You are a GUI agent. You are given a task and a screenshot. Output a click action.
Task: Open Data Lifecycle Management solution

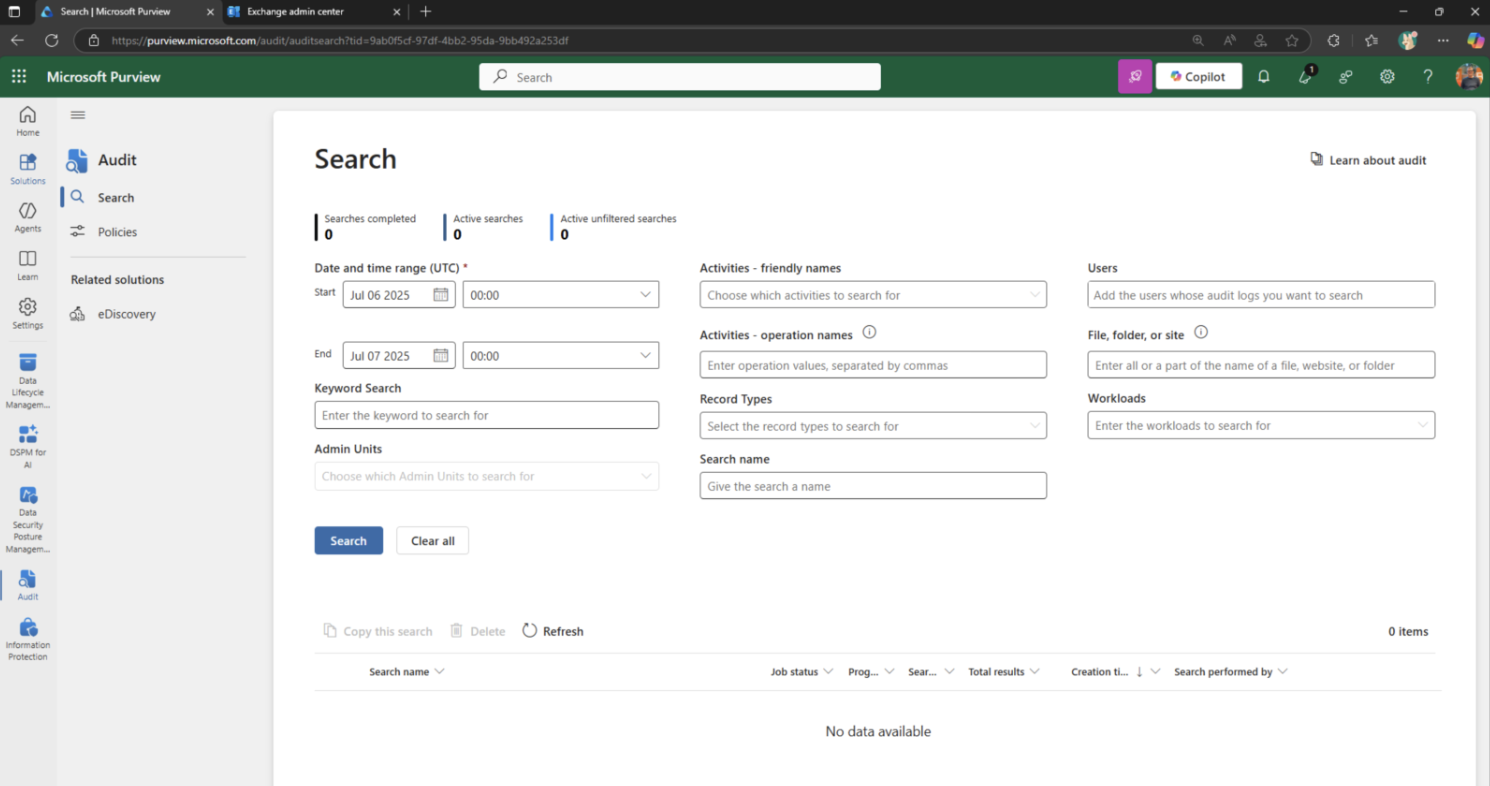tap(28, 381)
